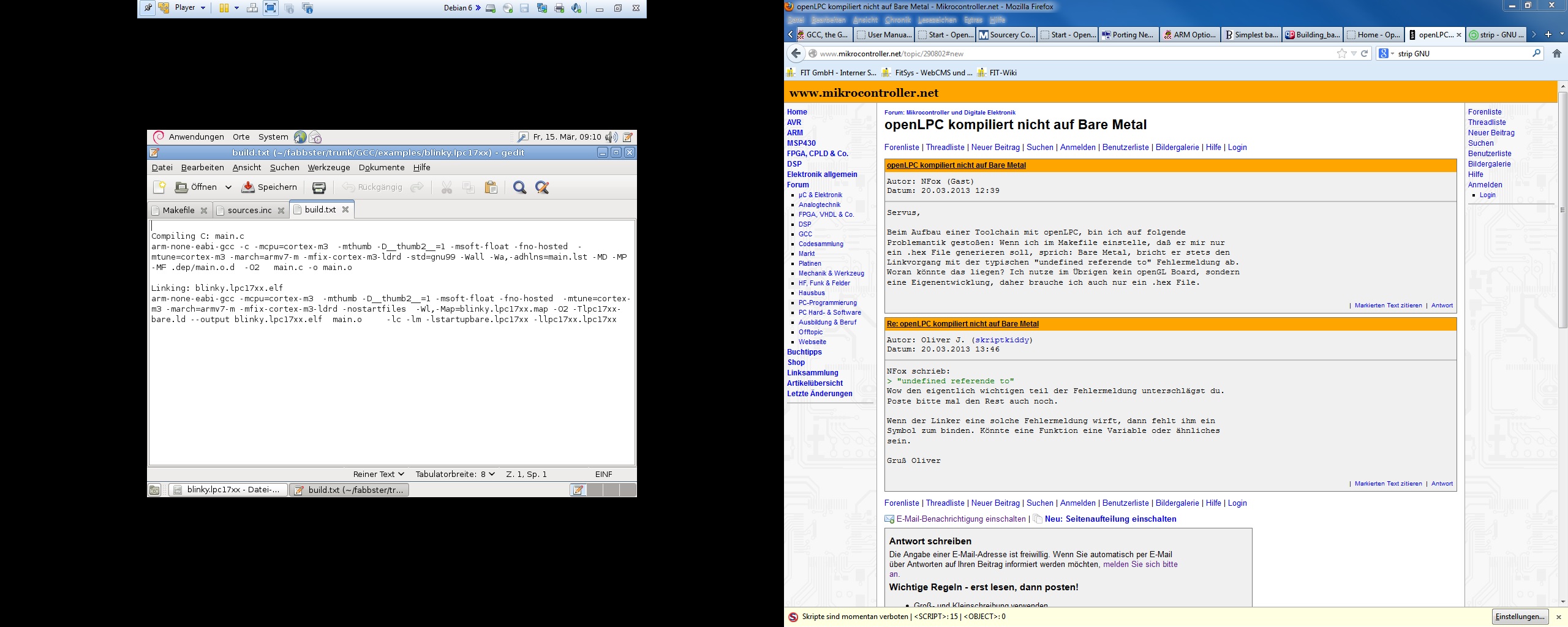Switch to the sources.inc tab in gedit

point(249,210)
